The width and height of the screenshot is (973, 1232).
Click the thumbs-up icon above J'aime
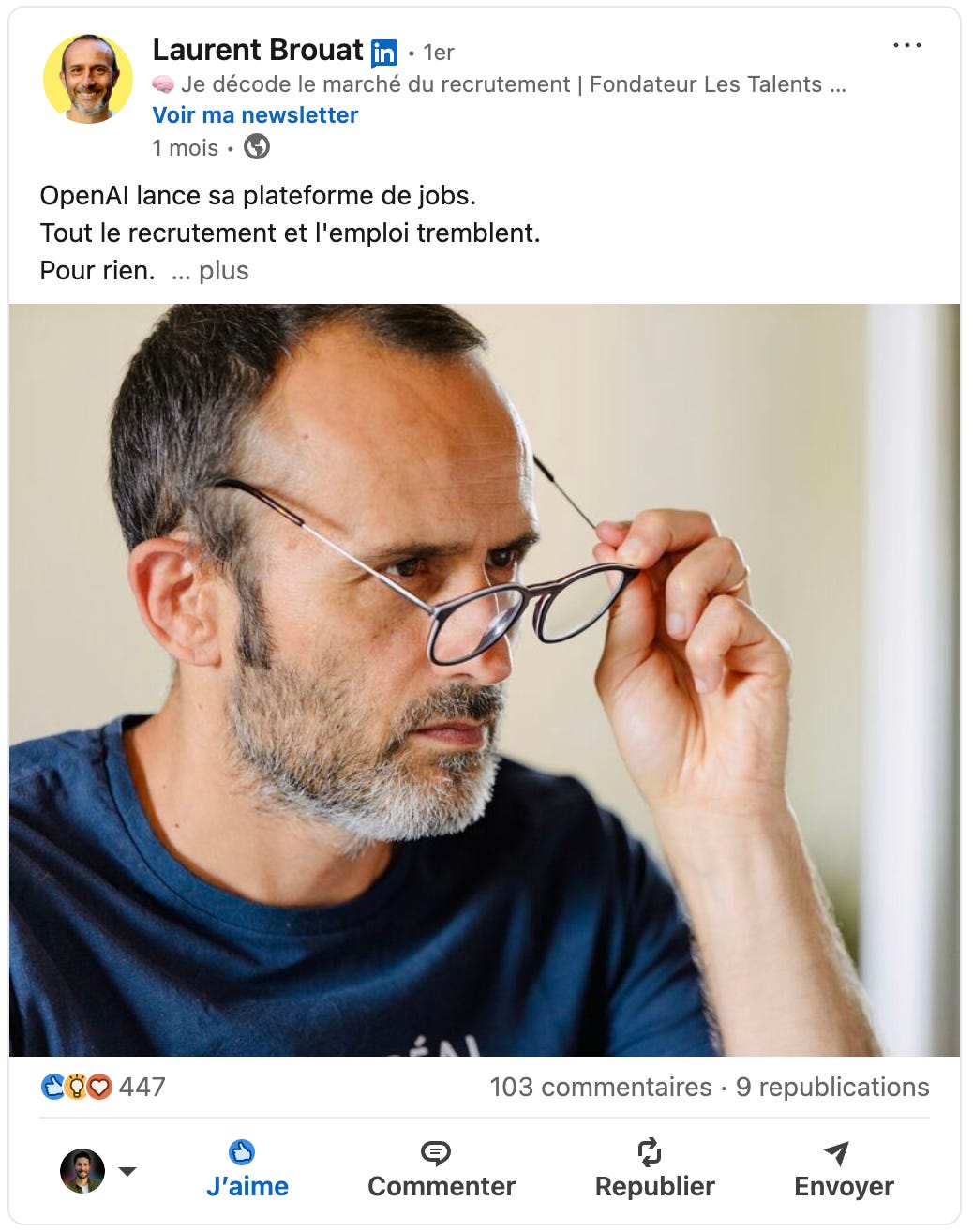pos(242,1151)
